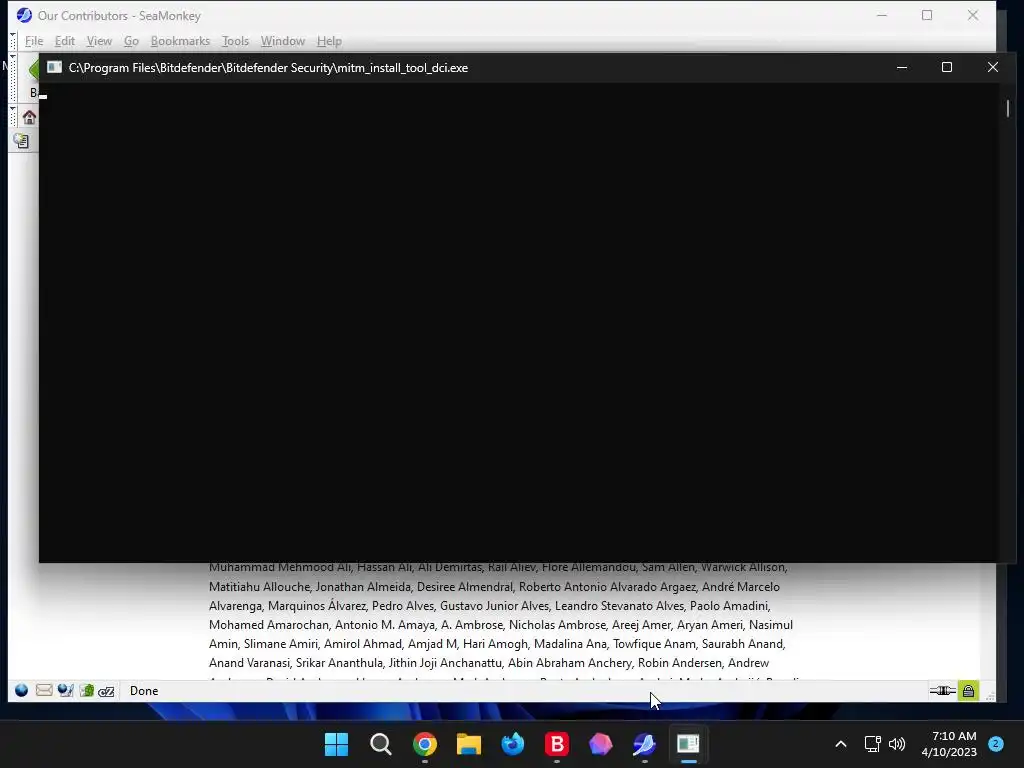Collapse the SeaMonkey menu bar grippy
Screen dimensions: 1024x768
(x=12, y=40)
